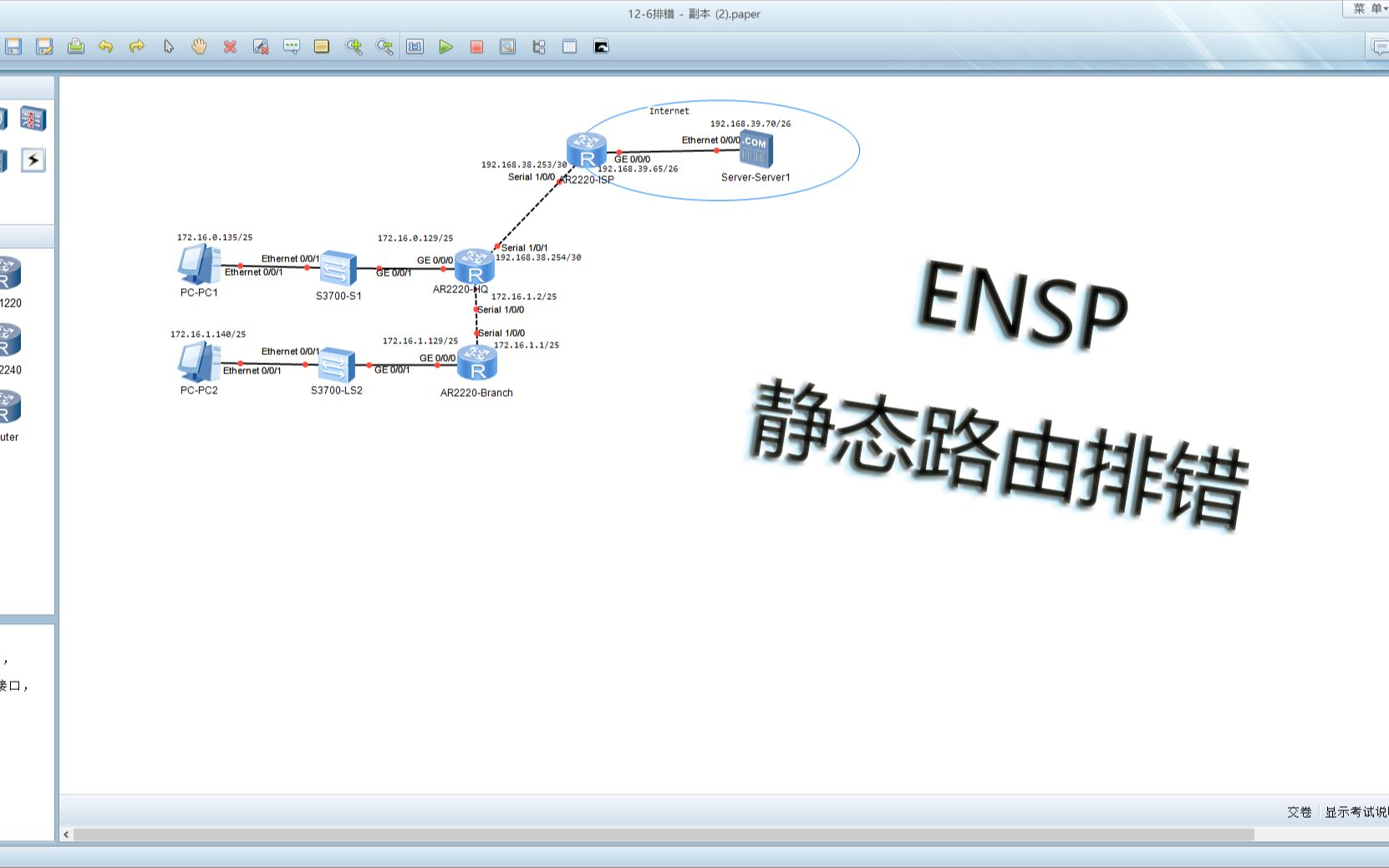
Task: Select the pointer selection tool
Action: pos(168,47)
